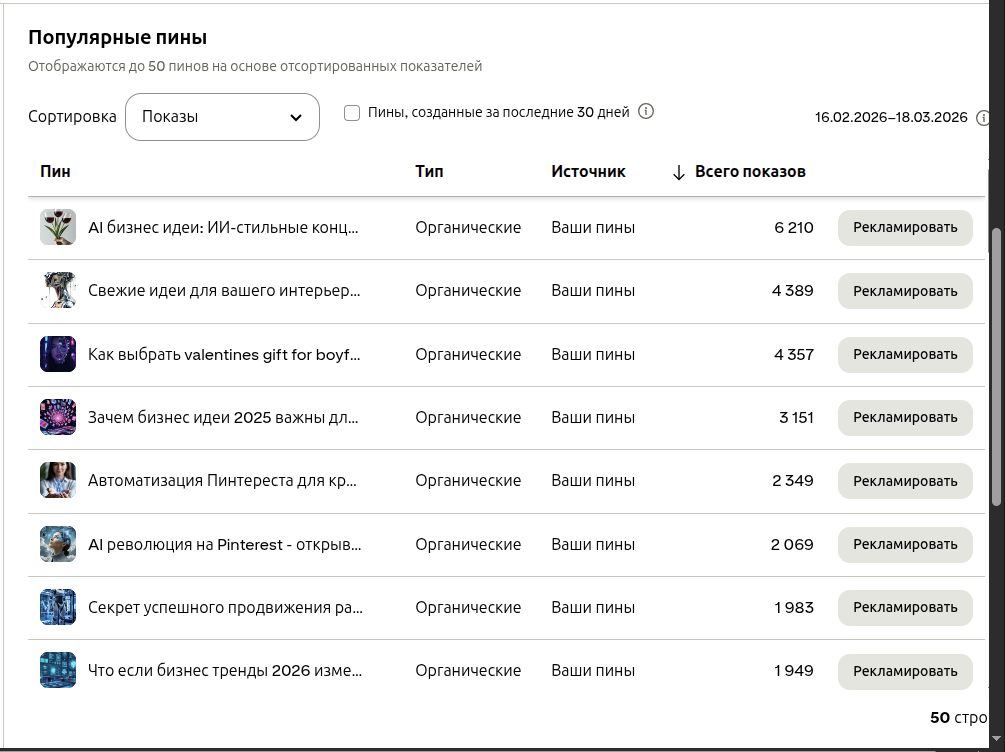Open thumbnail of 'Как выбрать valentines gift' pin
The image size is (1005, 752).
tap(58, 354)
